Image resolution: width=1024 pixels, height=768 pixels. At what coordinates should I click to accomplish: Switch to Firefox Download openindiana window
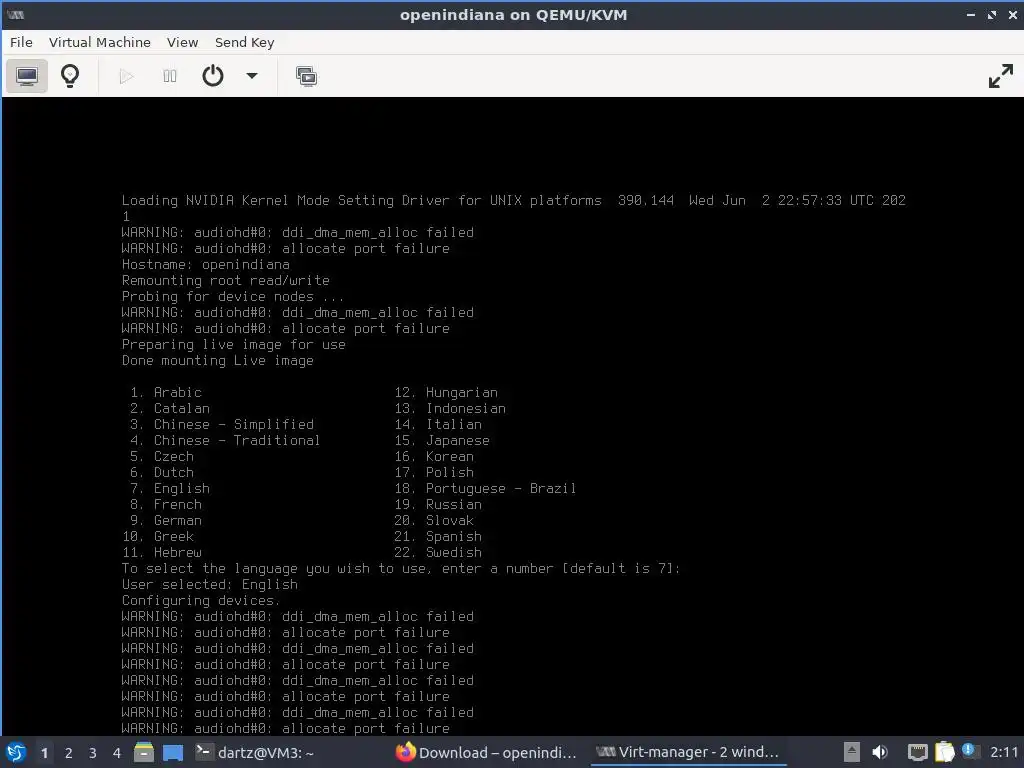coord(487,752)
